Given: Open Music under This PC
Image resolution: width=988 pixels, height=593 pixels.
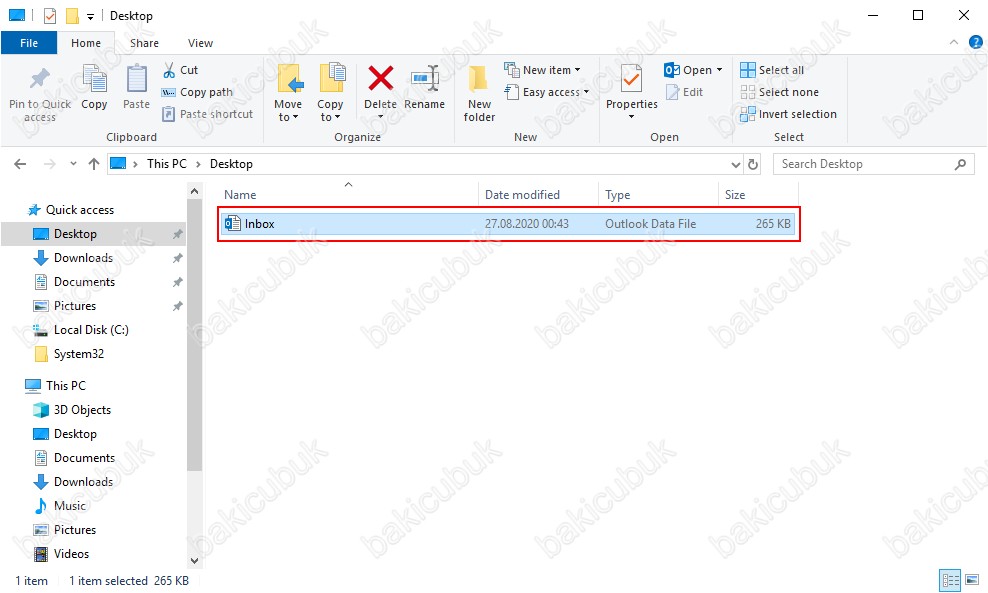Looking at the screenshot, I should pos(69,505).
